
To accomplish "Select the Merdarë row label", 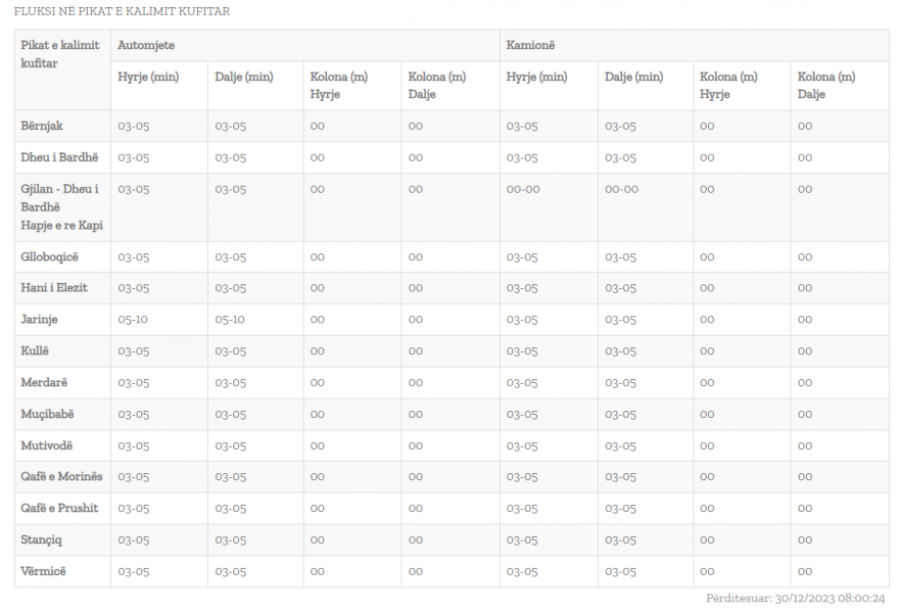I will [44, 382].
